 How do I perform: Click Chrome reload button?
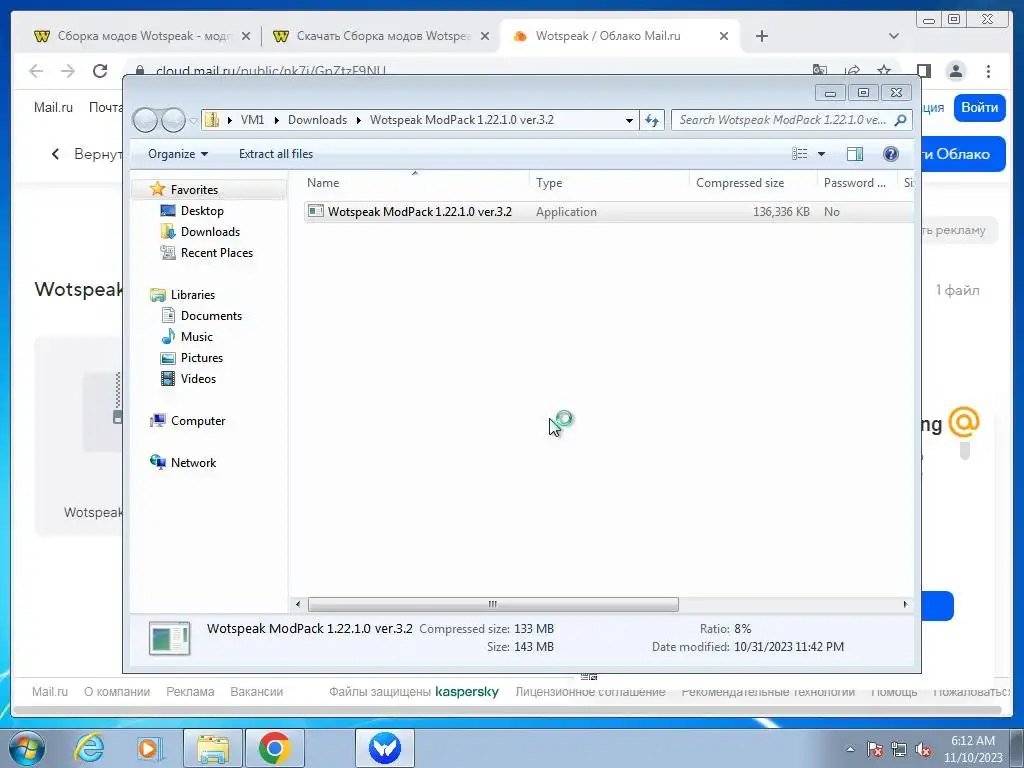click(x=99, y=71)
